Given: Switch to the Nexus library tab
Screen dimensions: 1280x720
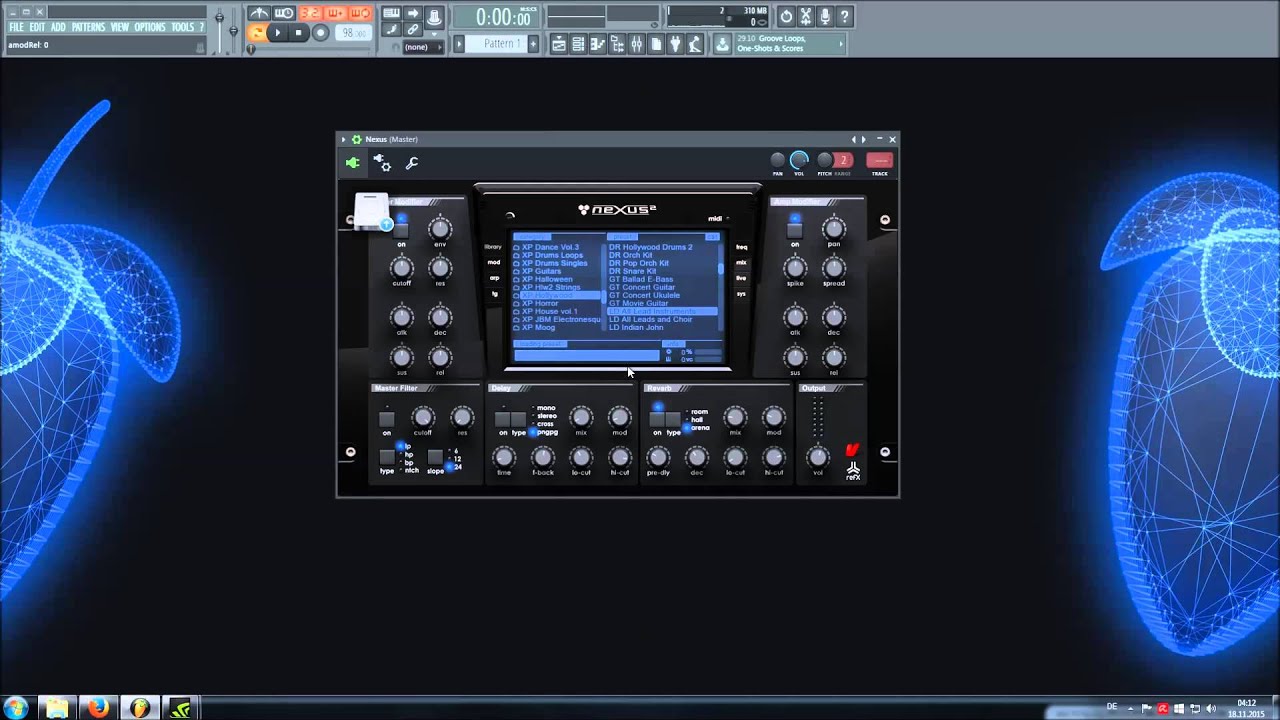Looking at the screenshot, I should pyautogui.click(x=493, y=246).
